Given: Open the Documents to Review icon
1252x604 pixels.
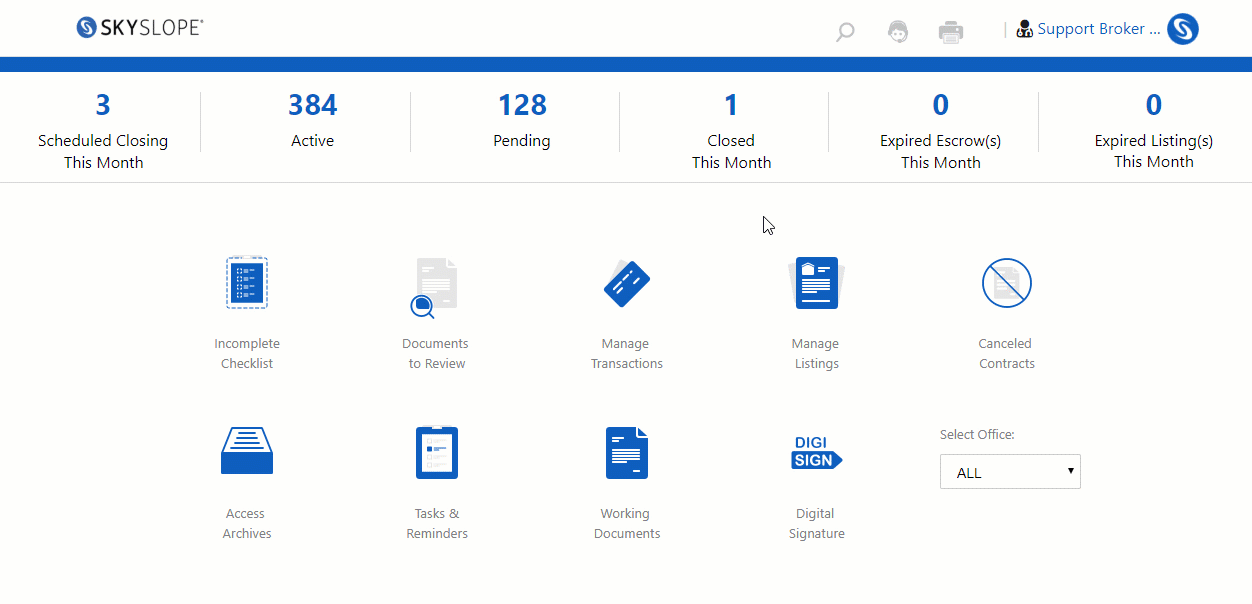Looking at the screenshot, I should [435, 288].
